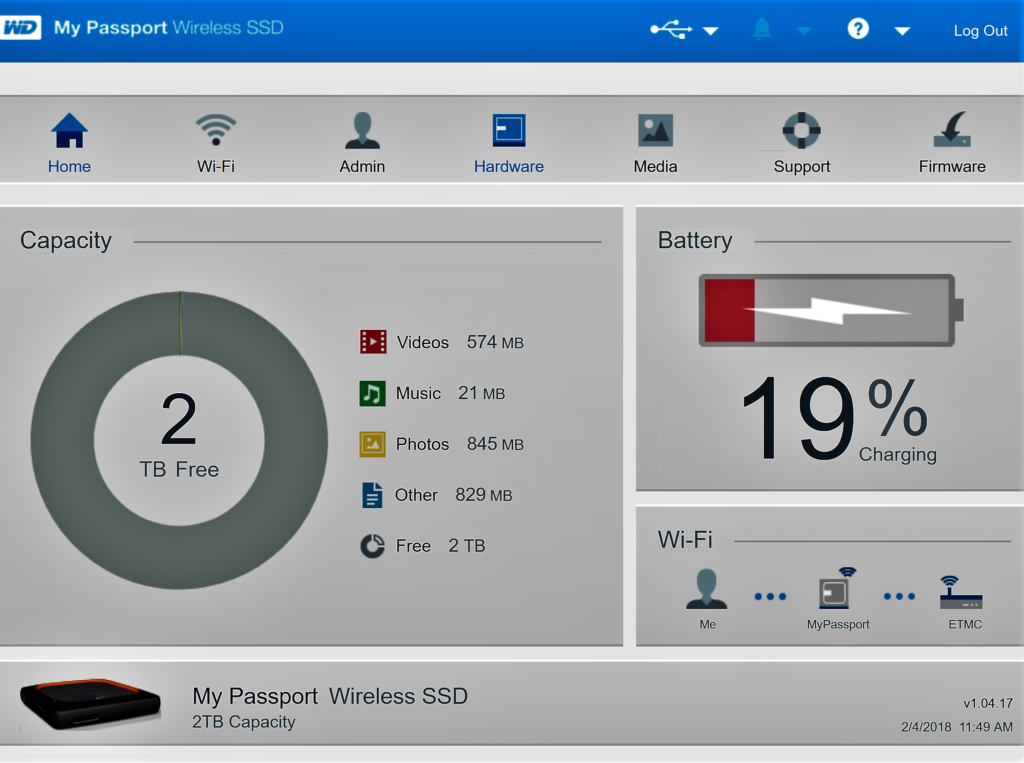Open the Home dashboard icon
Image resolution: width=1024 pixels, height=763 pixels.
coord(69,131)
